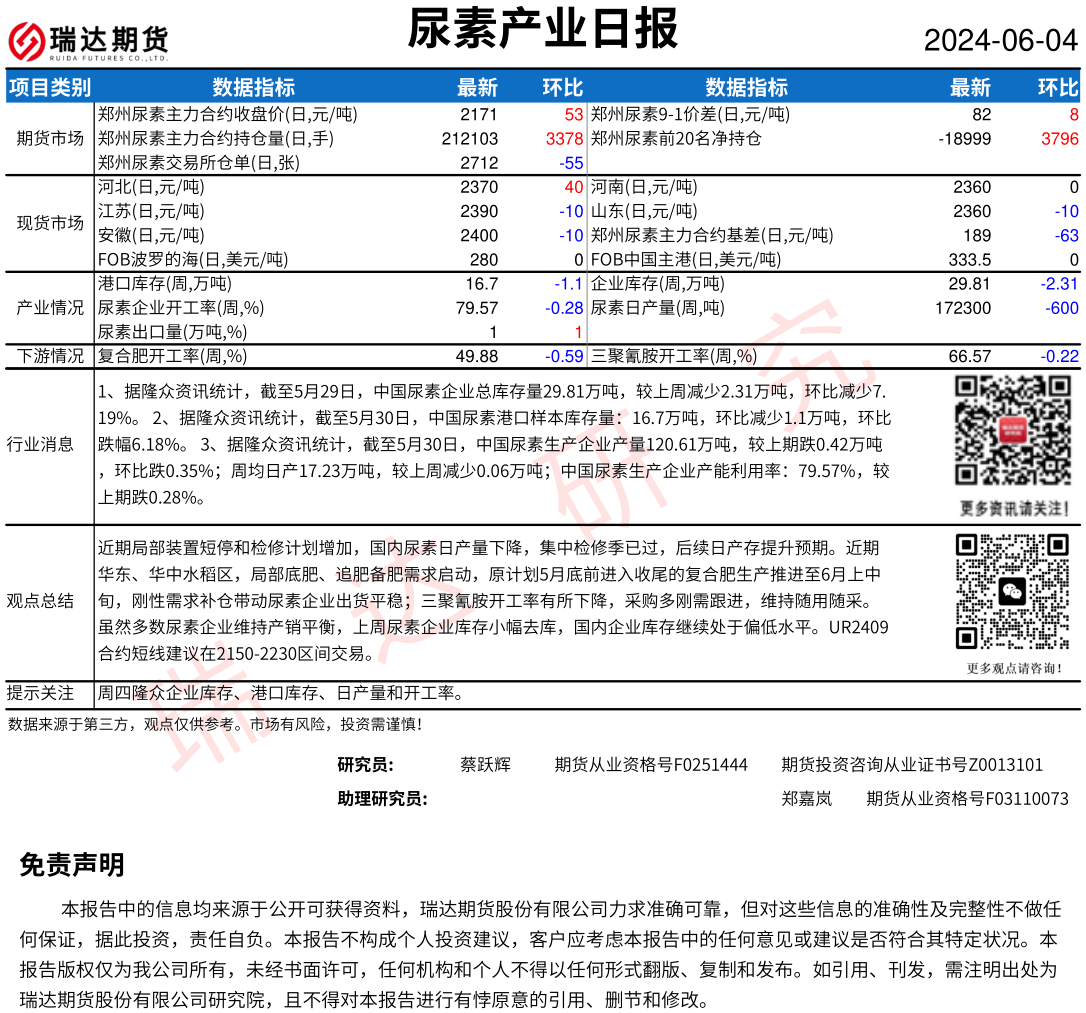Click the 更多观点请咨询 caption

1013,668
